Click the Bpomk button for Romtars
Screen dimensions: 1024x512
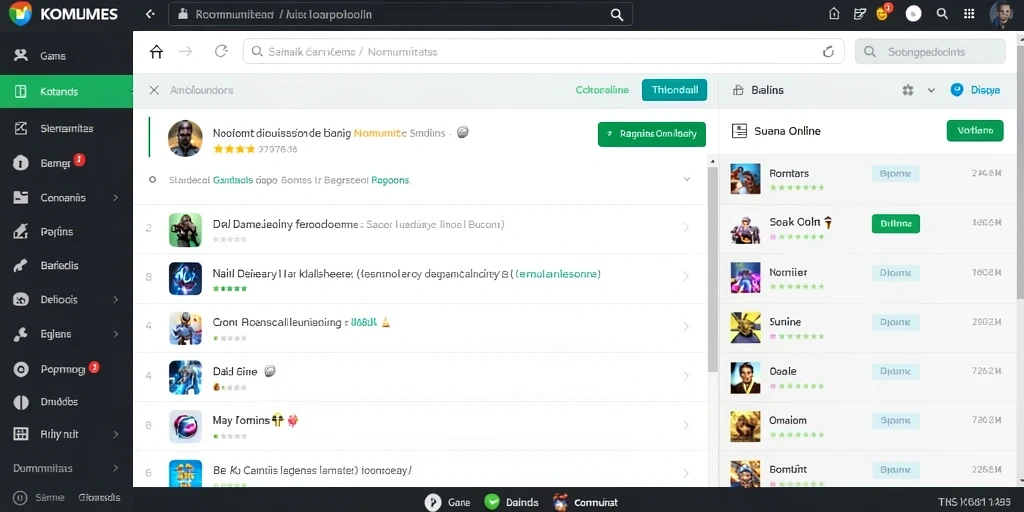[895, 174]
